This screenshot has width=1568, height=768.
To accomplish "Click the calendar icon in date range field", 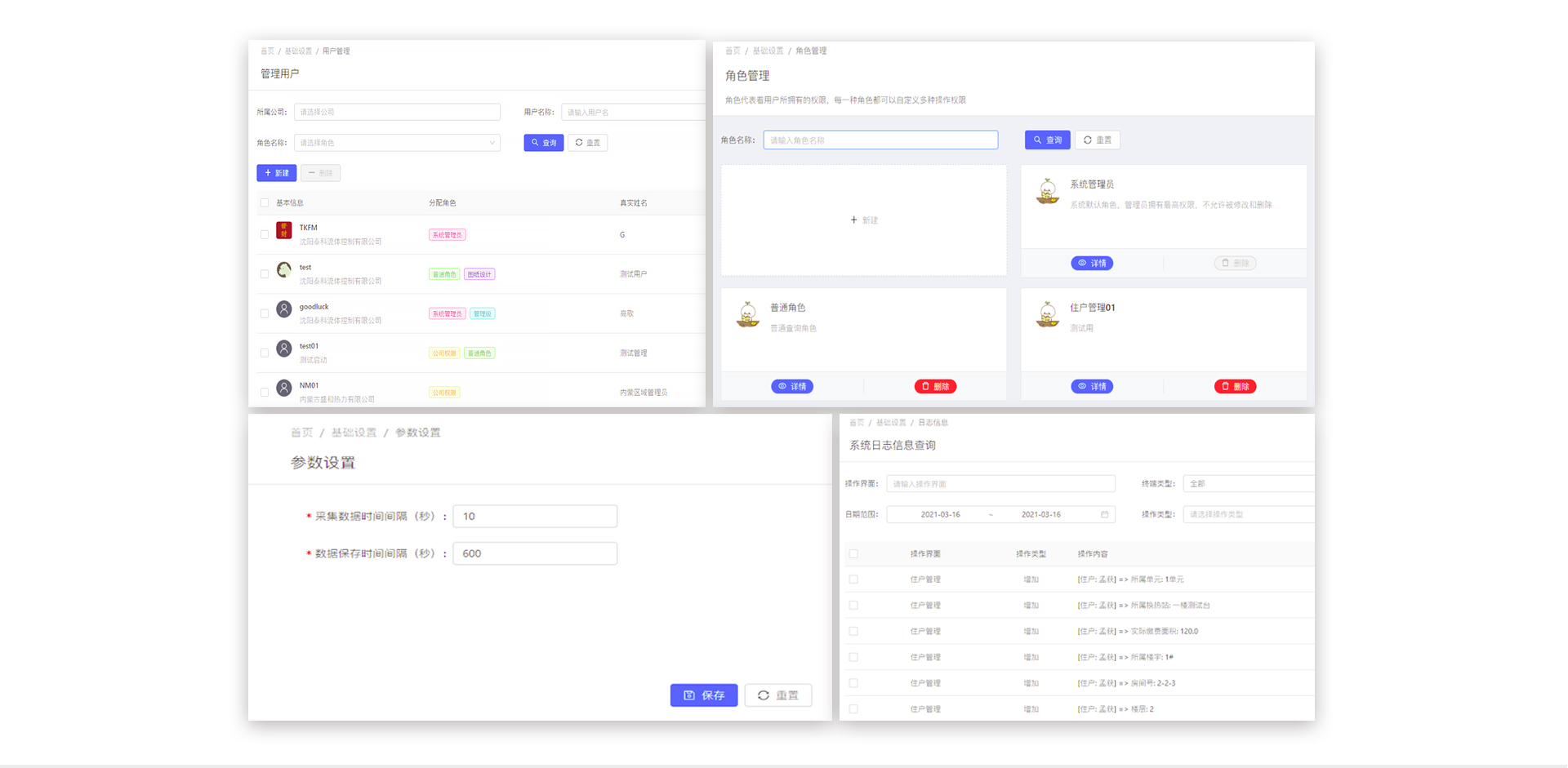I will point(1104,514).
